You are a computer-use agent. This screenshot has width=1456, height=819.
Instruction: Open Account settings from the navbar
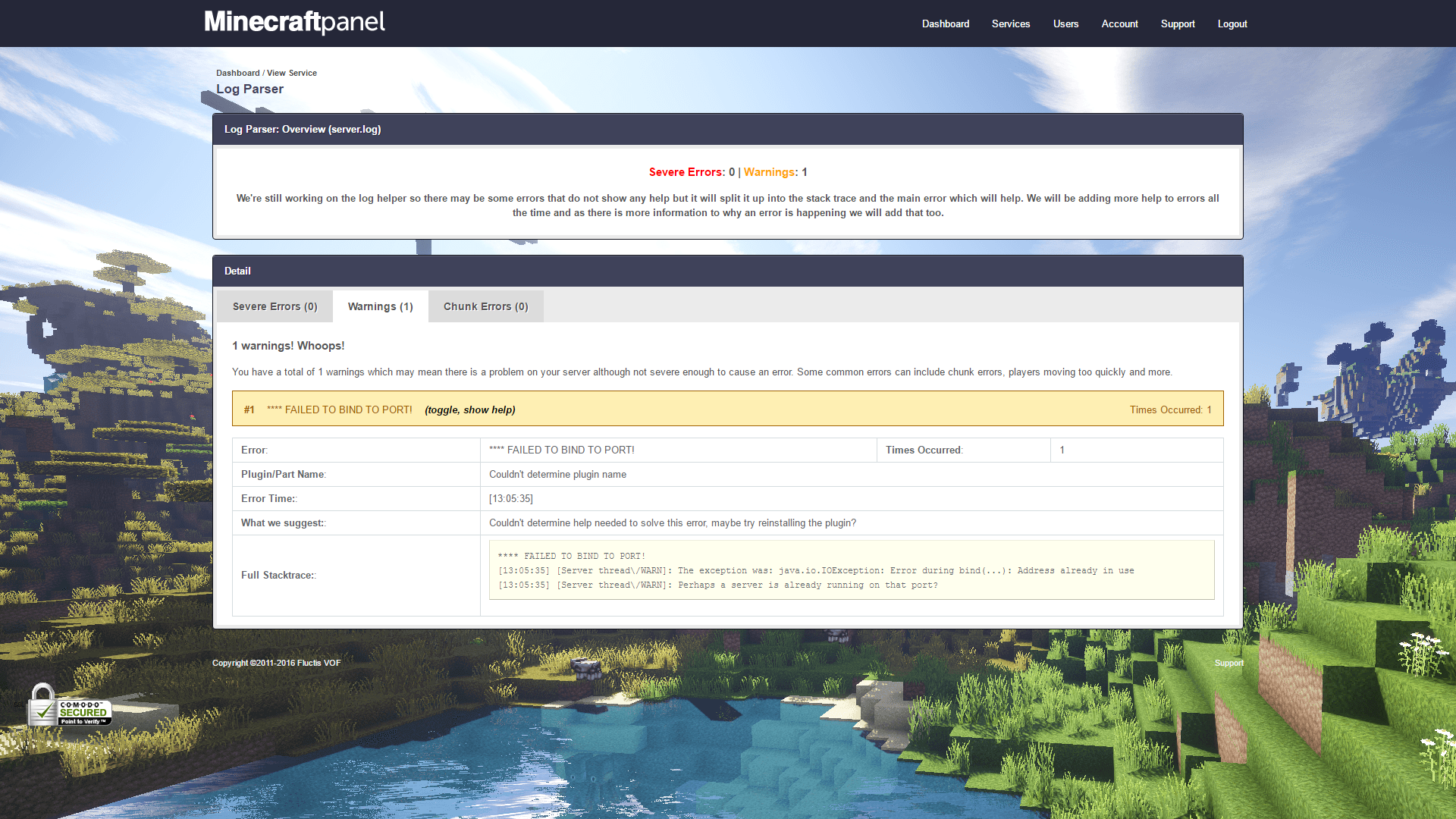tap(1119, 24)
